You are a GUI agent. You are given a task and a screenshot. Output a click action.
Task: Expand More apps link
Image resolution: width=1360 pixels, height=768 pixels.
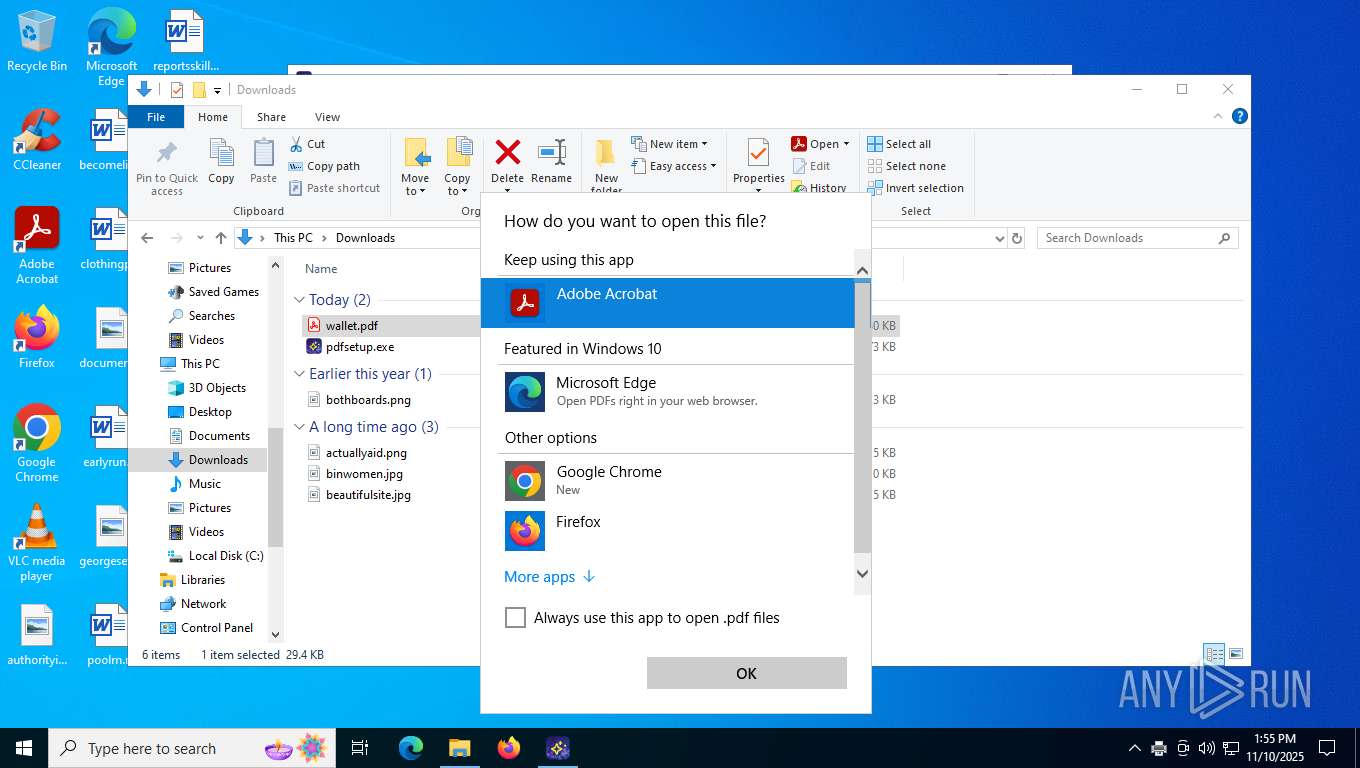[x=549, y=577]
